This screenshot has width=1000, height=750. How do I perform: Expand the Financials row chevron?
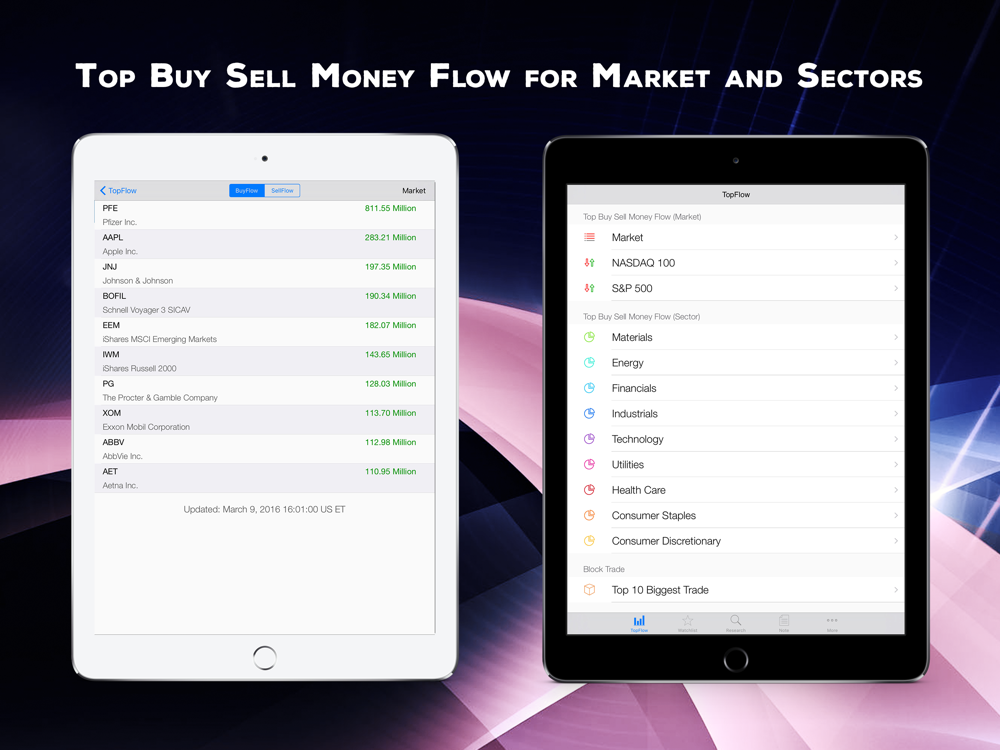[896, 388]
